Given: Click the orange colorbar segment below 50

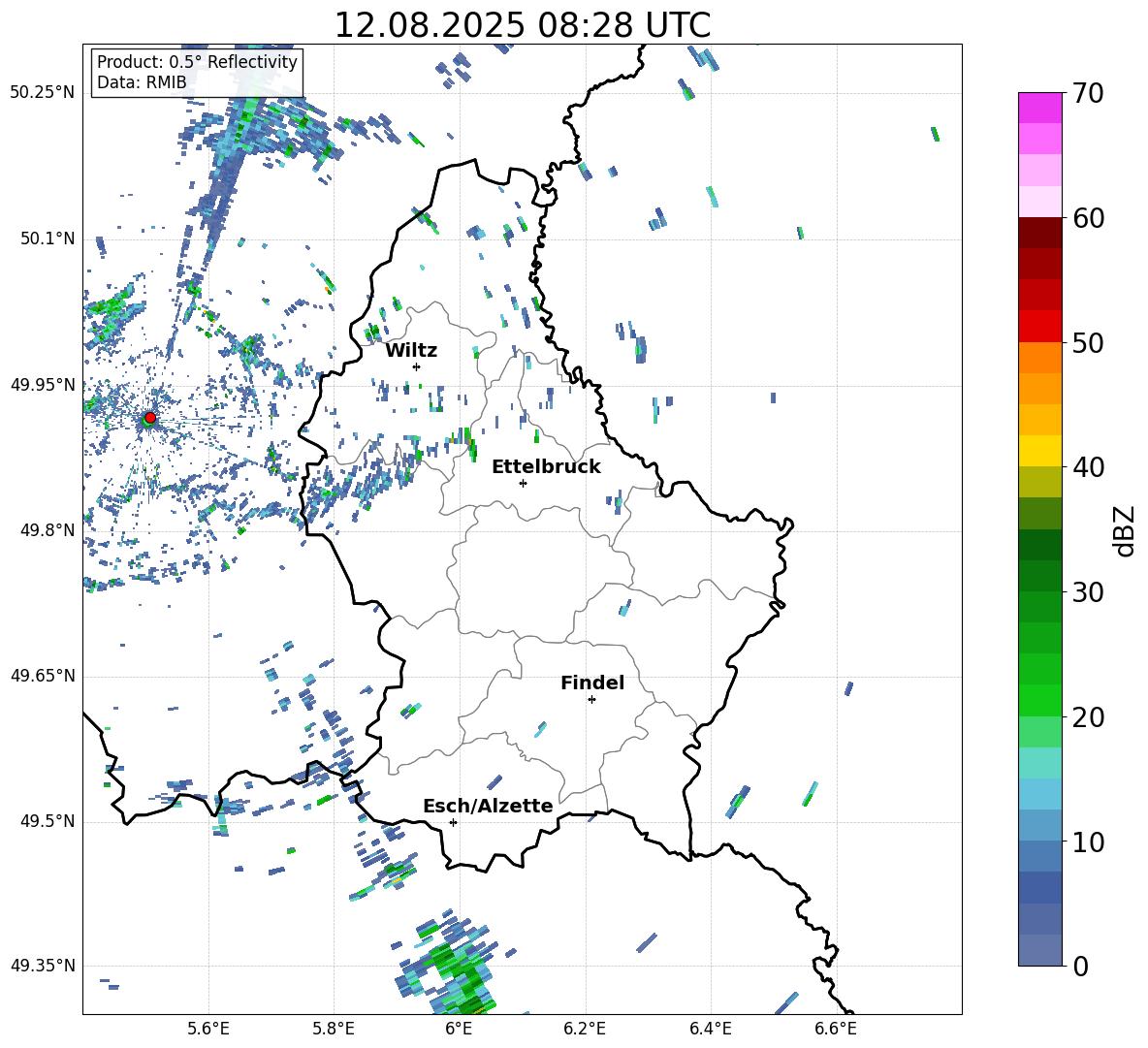Looking at the screenshot, I should pos(1039,358).
